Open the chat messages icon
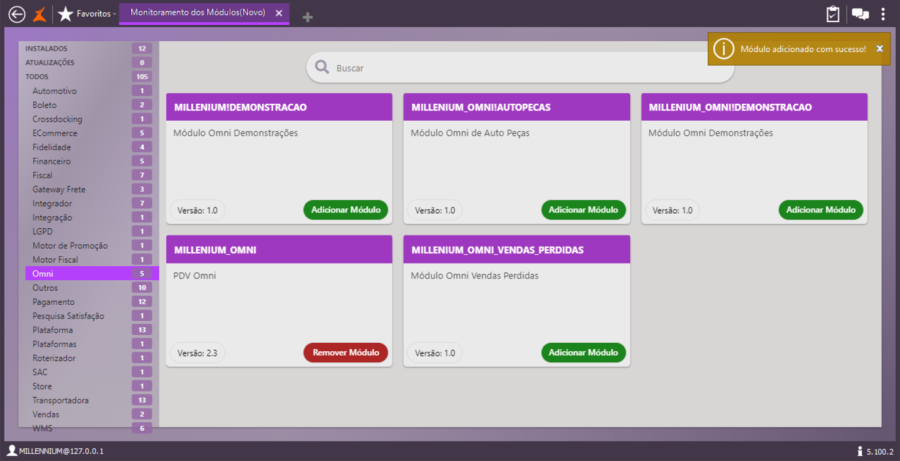This screenshot has height=461, width=900. tap(860, 14)
